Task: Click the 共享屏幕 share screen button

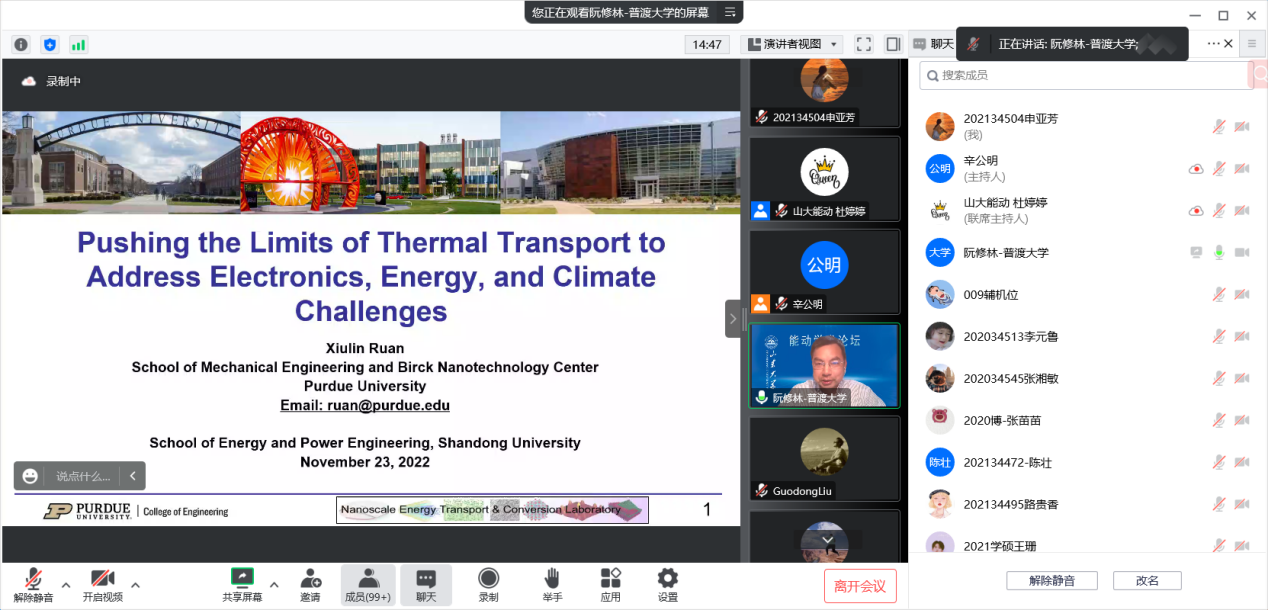Action: point(242,585)
